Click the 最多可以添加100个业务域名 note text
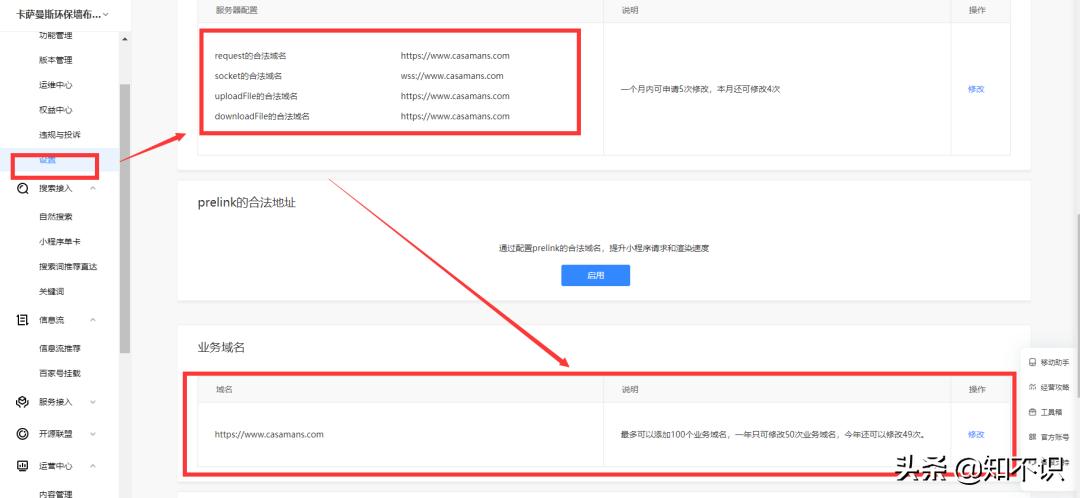The height and width of the screenshot is (498, 1080). pyautogui.click(x=773, y=435)
